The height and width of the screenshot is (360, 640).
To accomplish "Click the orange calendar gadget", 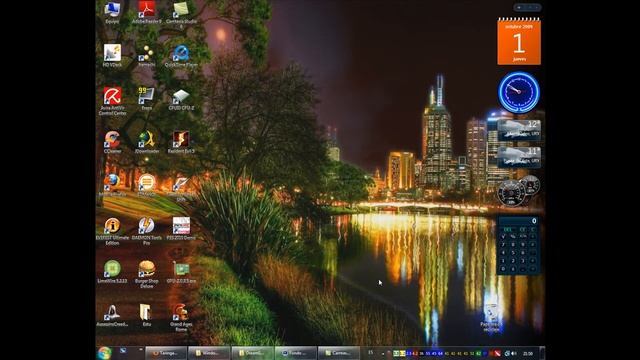I will click(519, 42).
